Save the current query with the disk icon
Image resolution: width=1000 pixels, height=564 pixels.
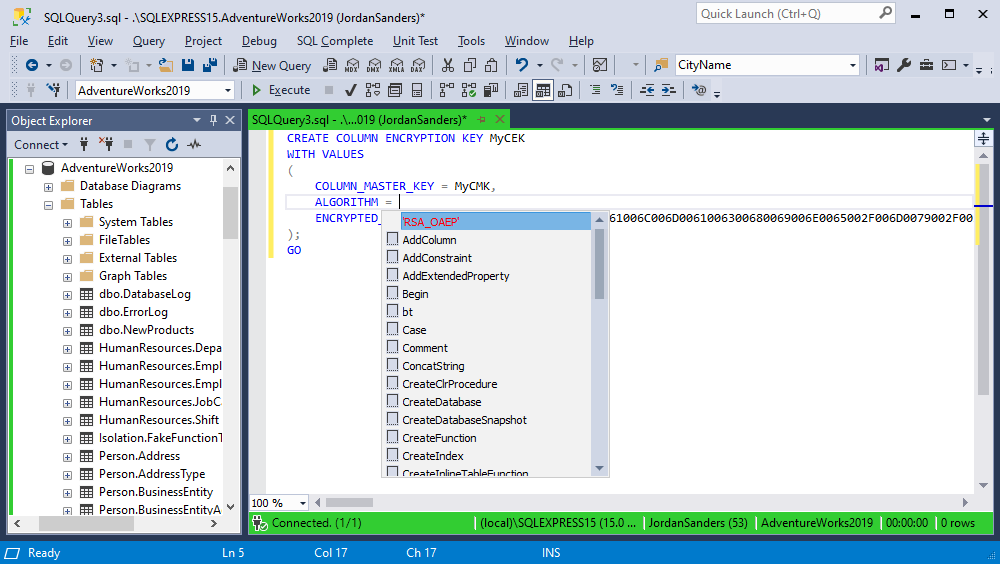[188, 65]
